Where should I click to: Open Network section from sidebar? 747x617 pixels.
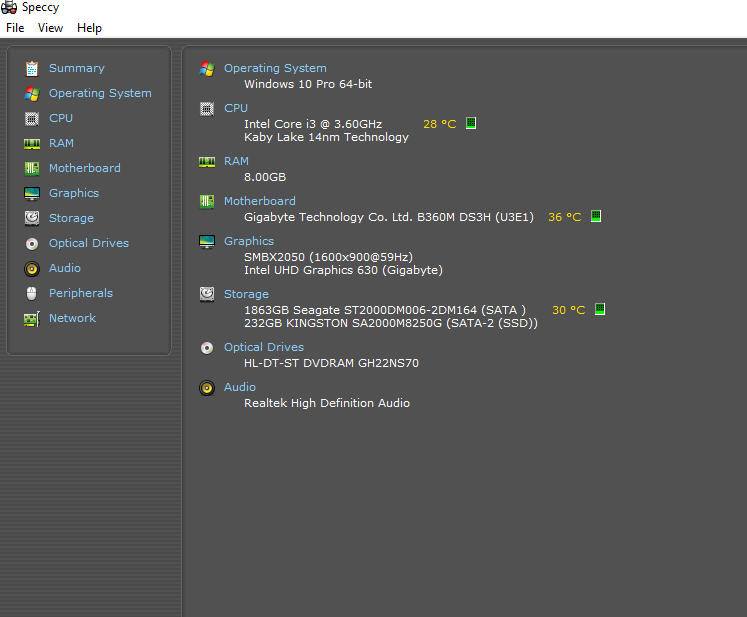(x=72, y=318)
